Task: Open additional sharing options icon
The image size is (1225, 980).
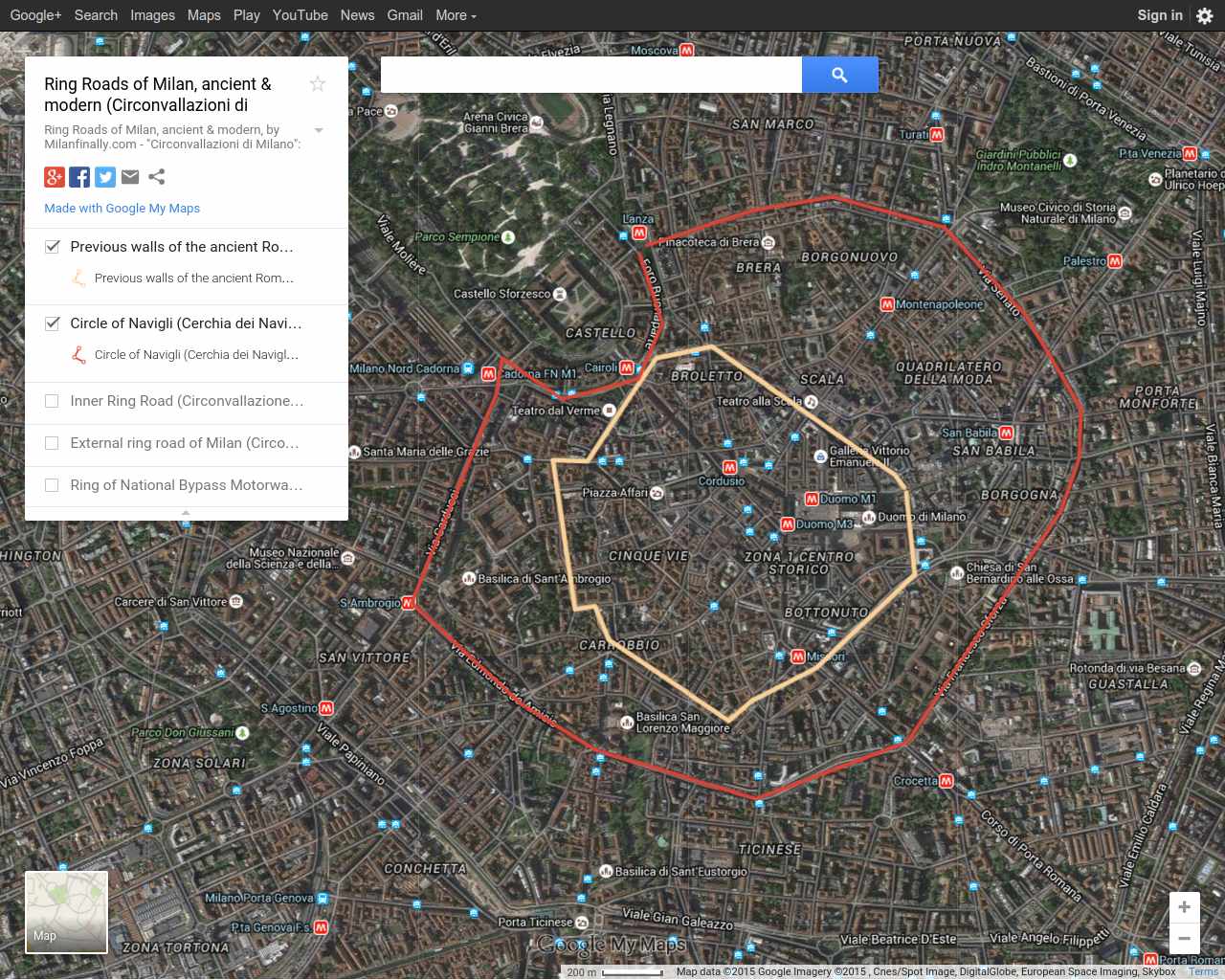Action: (x=155, y=177)
